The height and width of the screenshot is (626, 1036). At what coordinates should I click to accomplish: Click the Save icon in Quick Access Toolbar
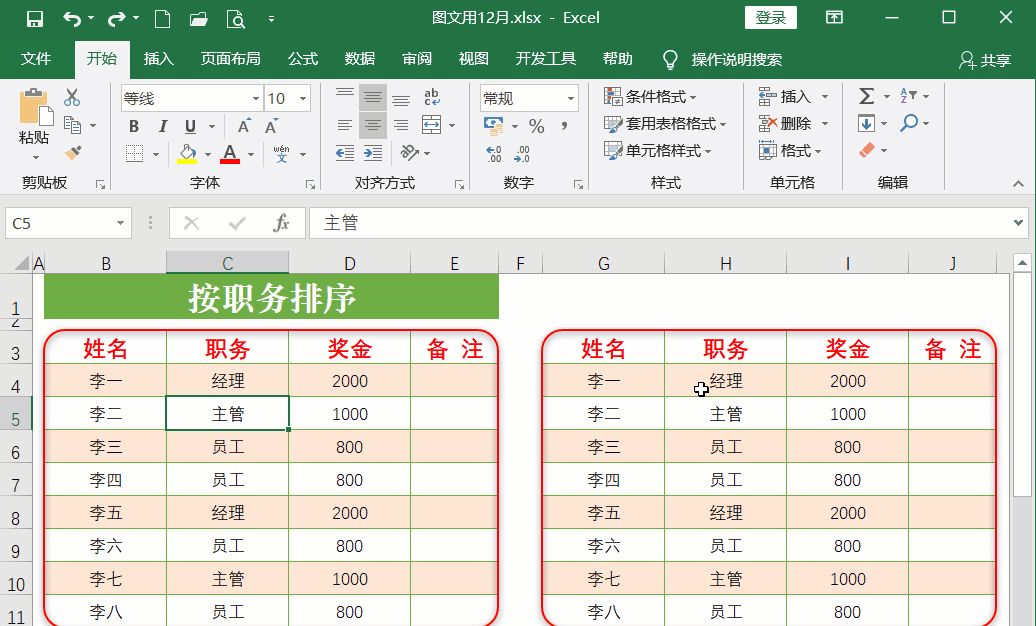coord(33,17)
